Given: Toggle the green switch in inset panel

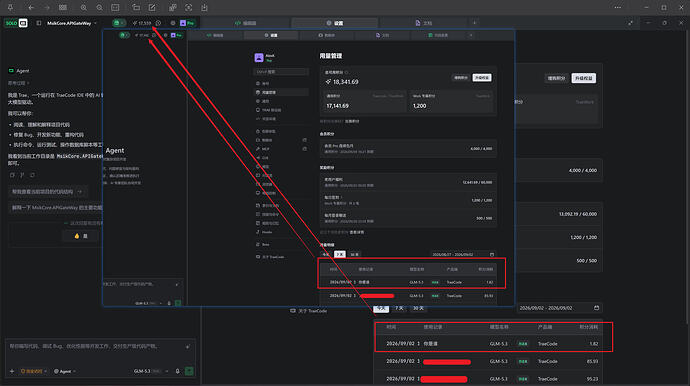Looking at the screenshot, I should pyautogui.click(x=125, y=35).
